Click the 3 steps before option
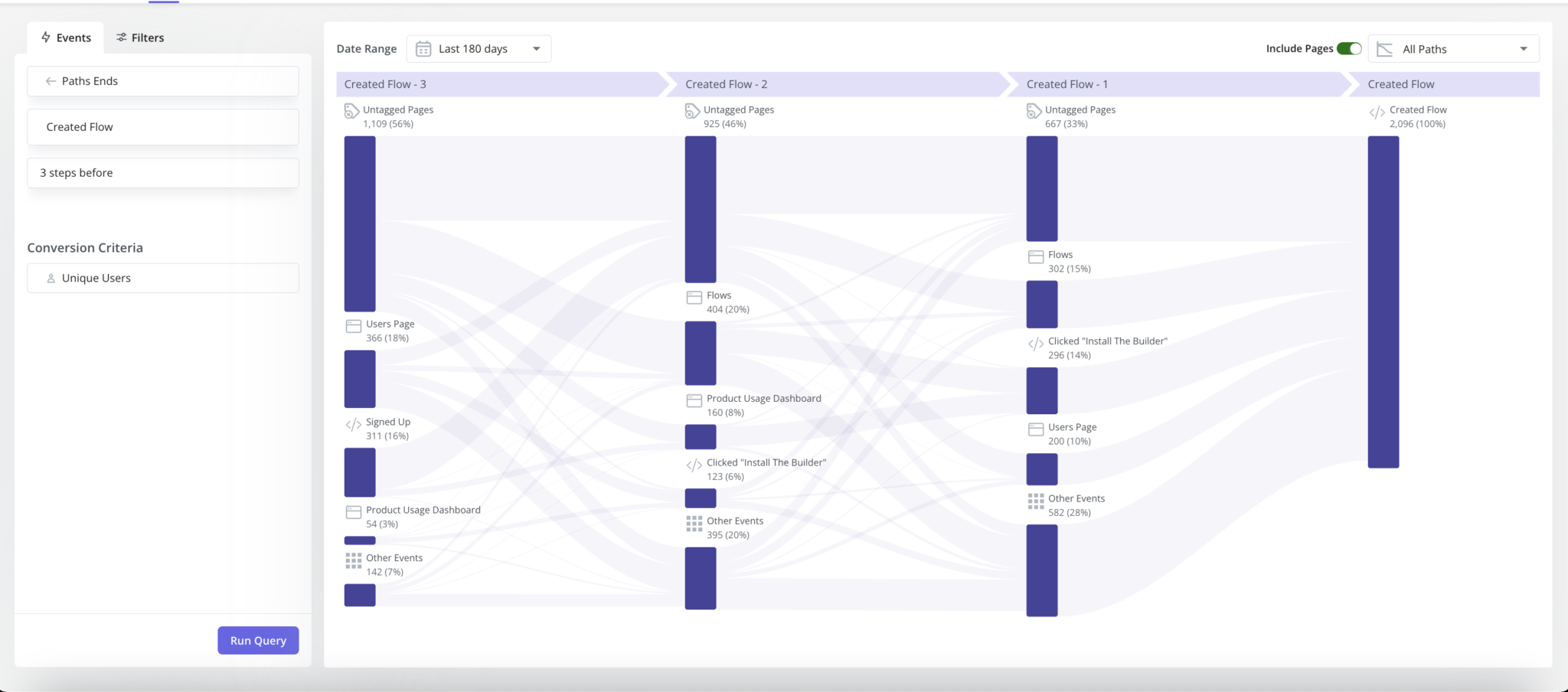The width and height of the screenshot is (1568, 692). [x=162, y=172]
